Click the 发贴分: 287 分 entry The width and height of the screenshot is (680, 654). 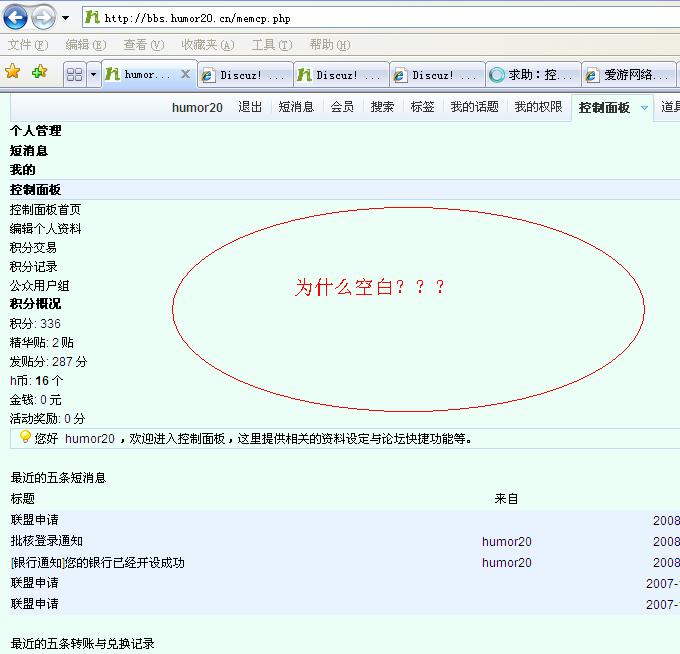tap(49, 362)
